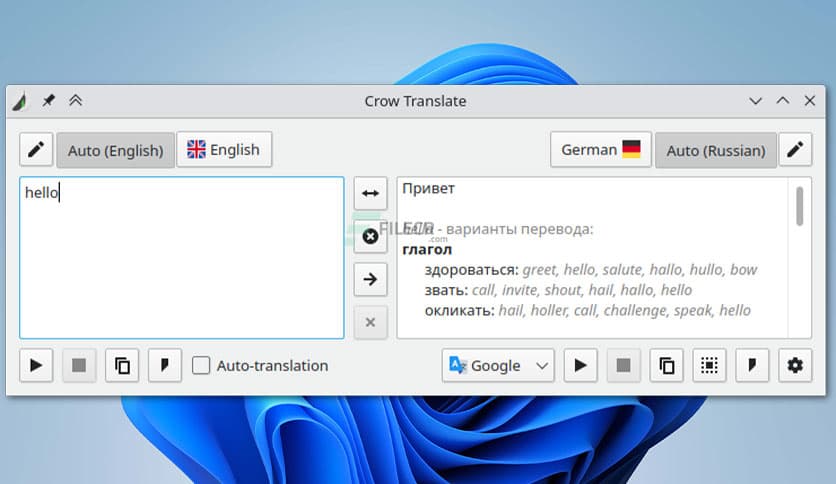Click the word окликать in results
The image size is (836, 484).
[x=460, y=310]
